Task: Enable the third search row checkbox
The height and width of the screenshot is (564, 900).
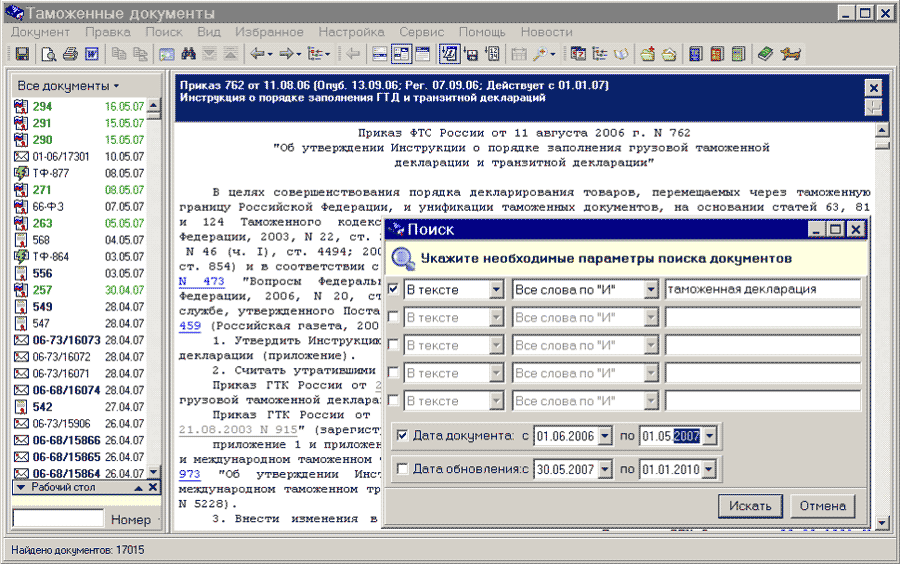Action: coord(394,344)
